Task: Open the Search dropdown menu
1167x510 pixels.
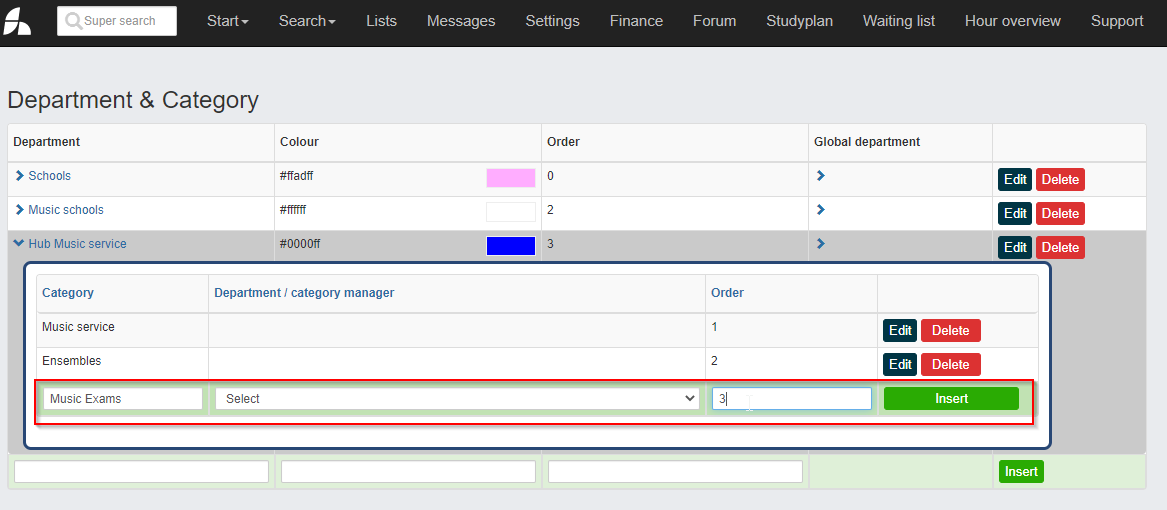Action: click(307, 21)
